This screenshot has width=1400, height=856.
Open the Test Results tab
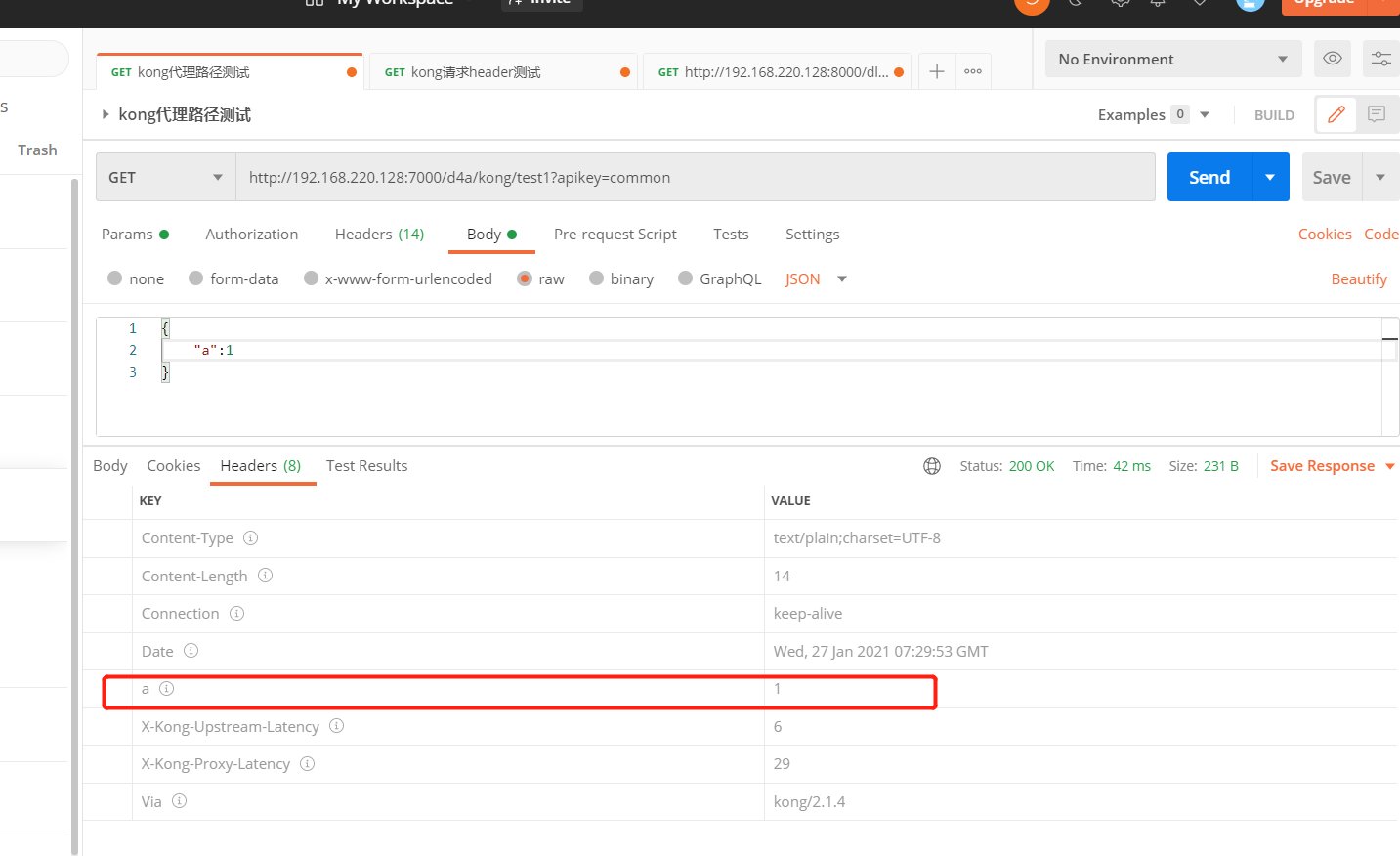[366, 465]
